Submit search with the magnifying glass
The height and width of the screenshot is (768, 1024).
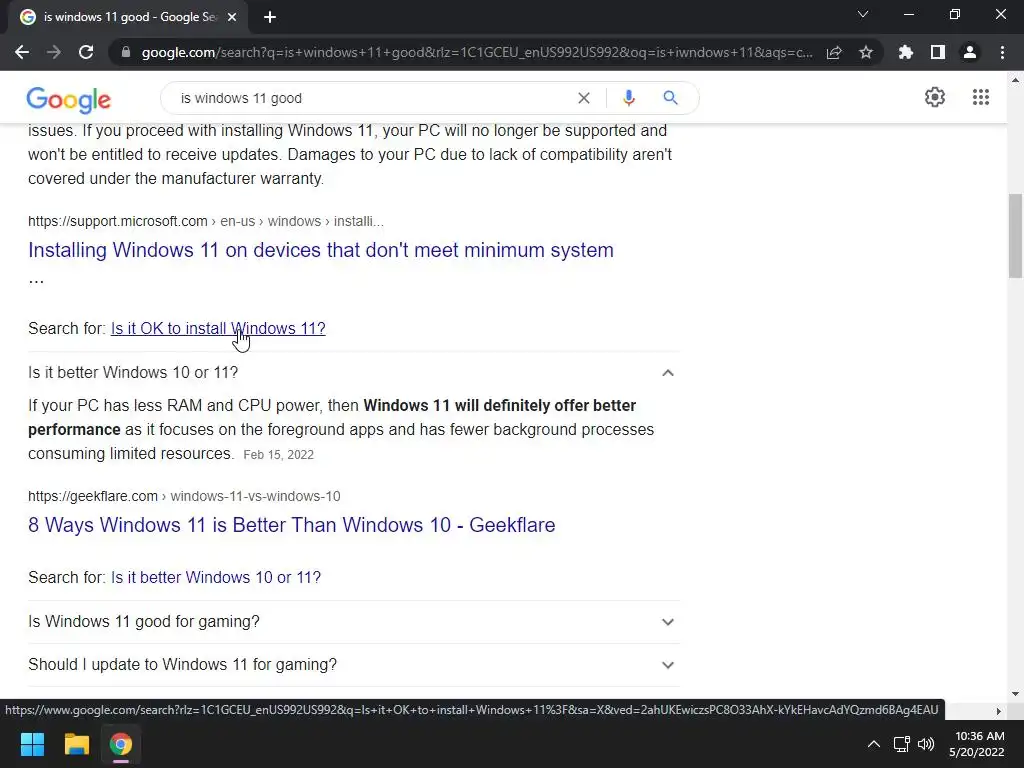[x=670, y=98]
